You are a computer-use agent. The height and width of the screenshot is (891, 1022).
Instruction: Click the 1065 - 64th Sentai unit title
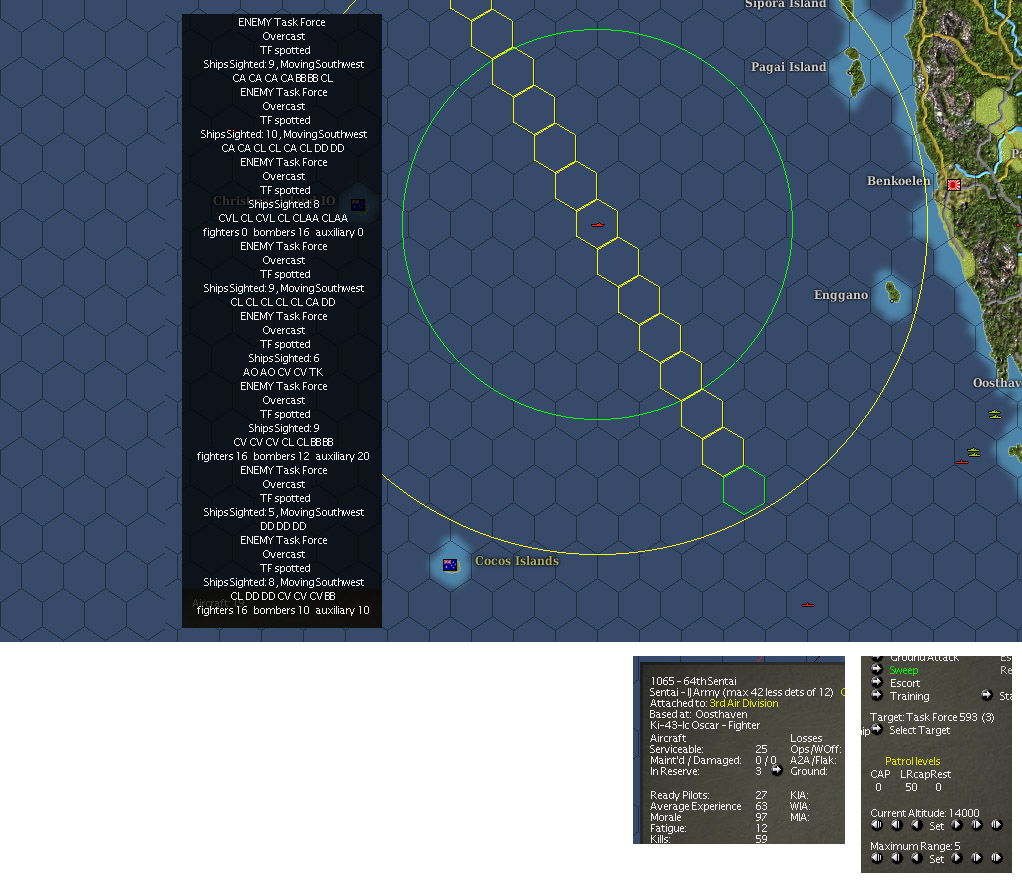point(694,681)
